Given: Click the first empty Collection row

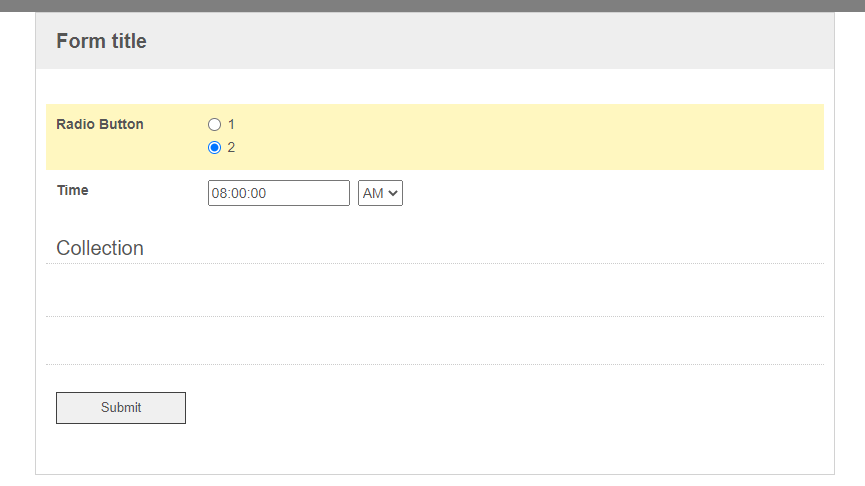Looking at the screenshot, I should click(435, 290).
